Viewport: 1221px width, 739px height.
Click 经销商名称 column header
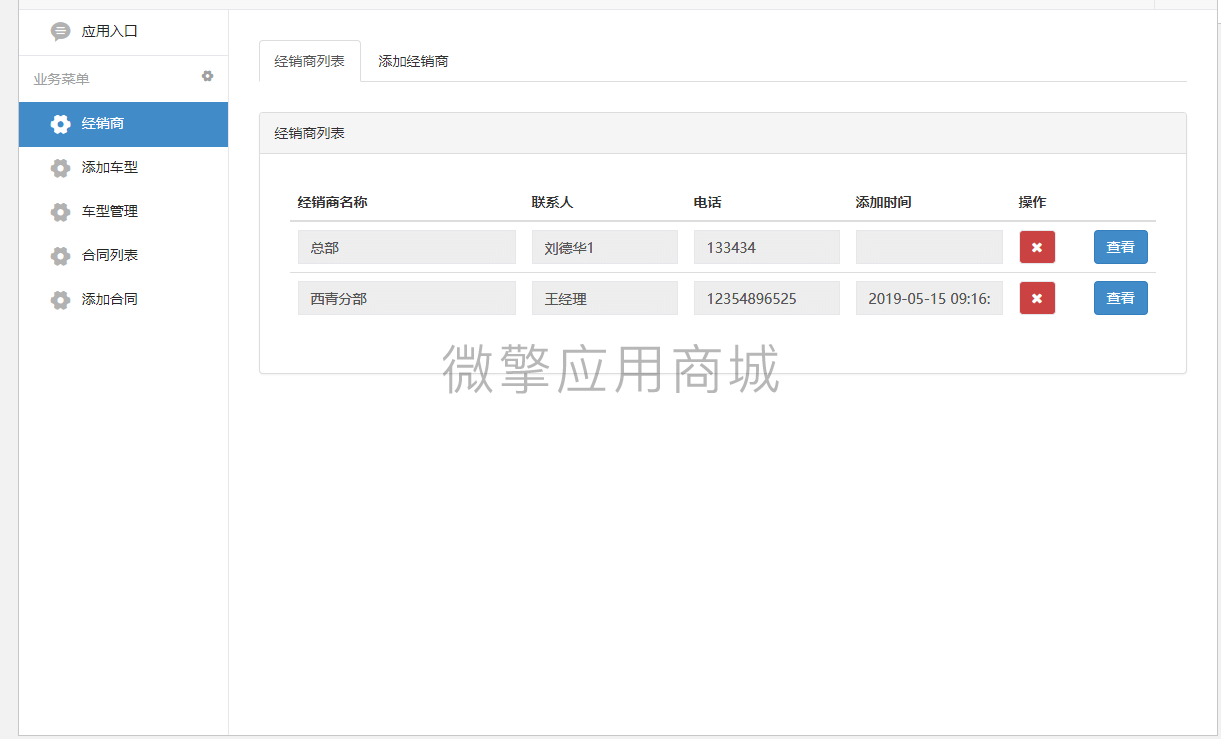pyautogui.click(x=333, y=202)
